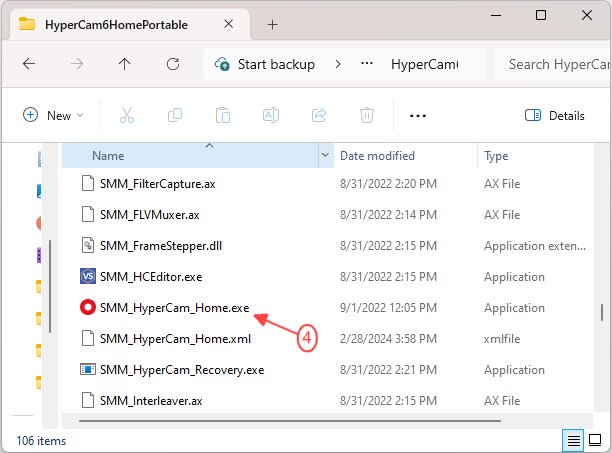
Task: Click the SMM_HyperCam_Home.xml file icon
Action: [x=88, y=338]
